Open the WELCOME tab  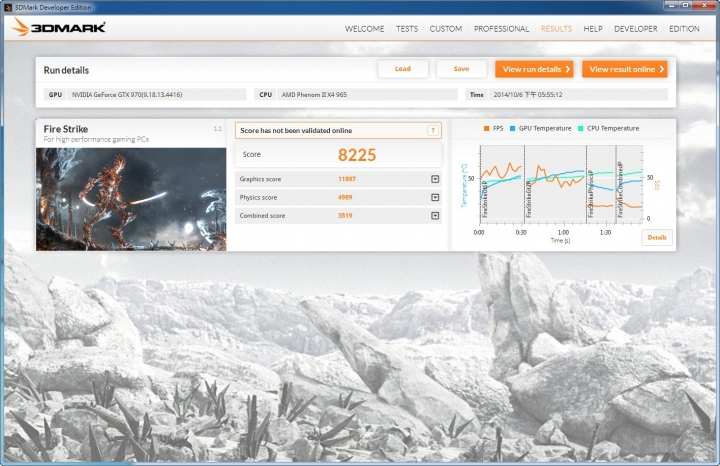click(364, 28)
